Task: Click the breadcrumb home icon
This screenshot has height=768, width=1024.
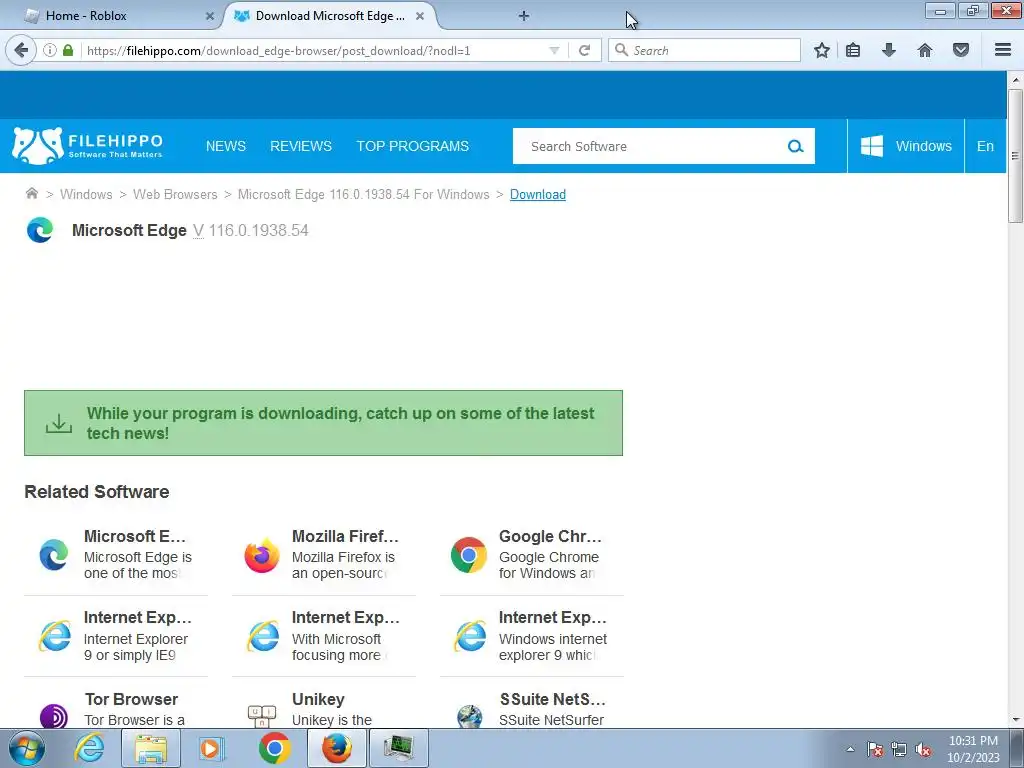Action: point(31,193)
